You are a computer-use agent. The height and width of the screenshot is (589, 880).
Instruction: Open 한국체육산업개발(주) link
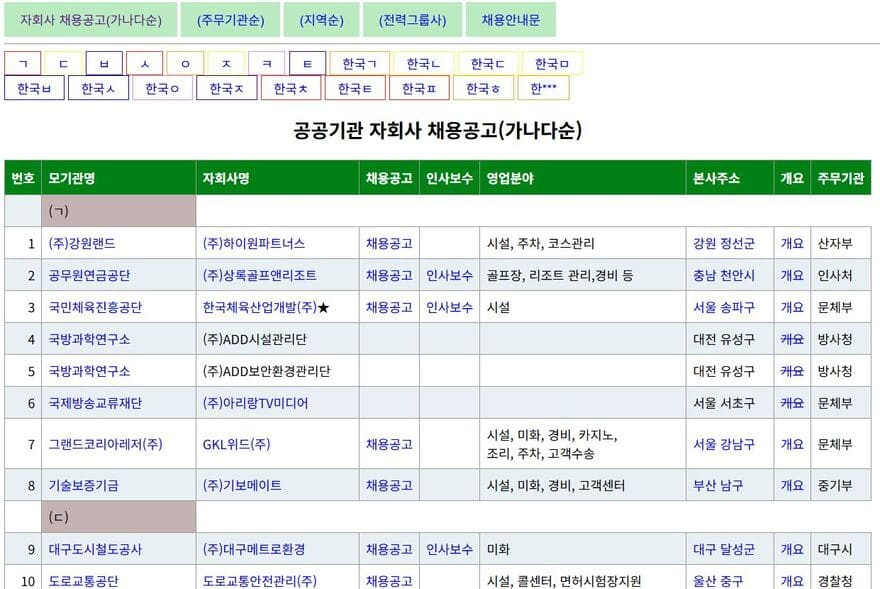[260, 307]
